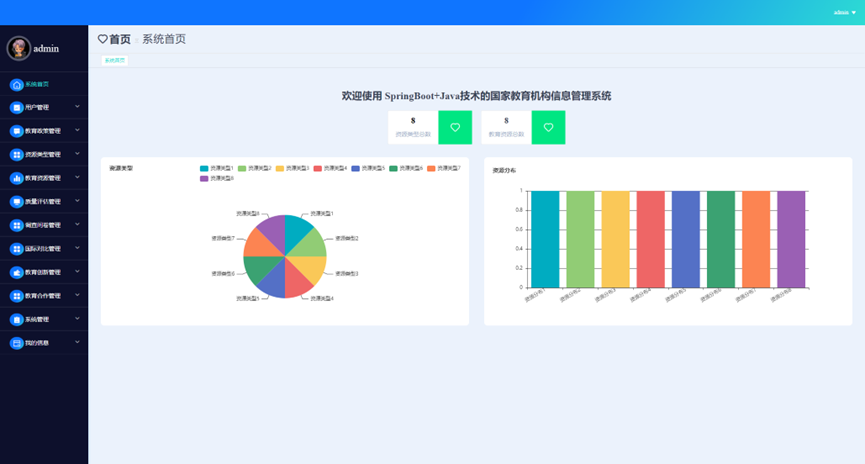
Task: Click the 系统首页 home icon in sidebar
Action: [x=17, y=84]
